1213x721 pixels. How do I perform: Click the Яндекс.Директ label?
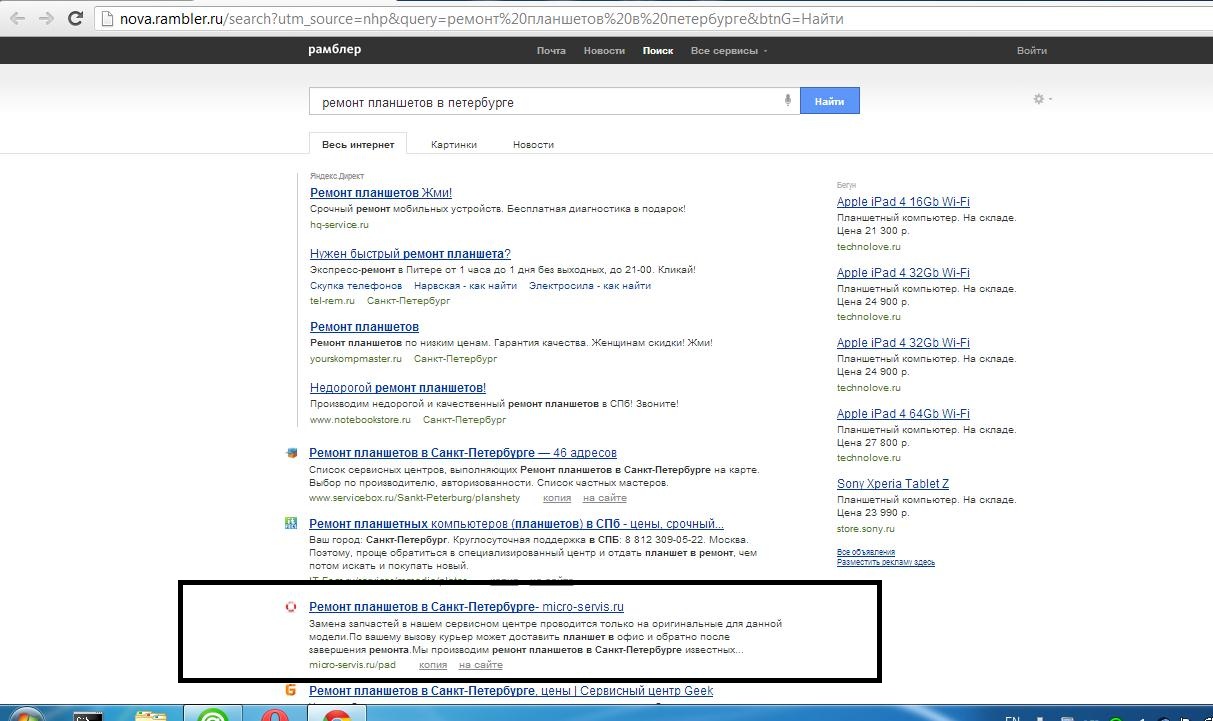click(x=336, y=176)
